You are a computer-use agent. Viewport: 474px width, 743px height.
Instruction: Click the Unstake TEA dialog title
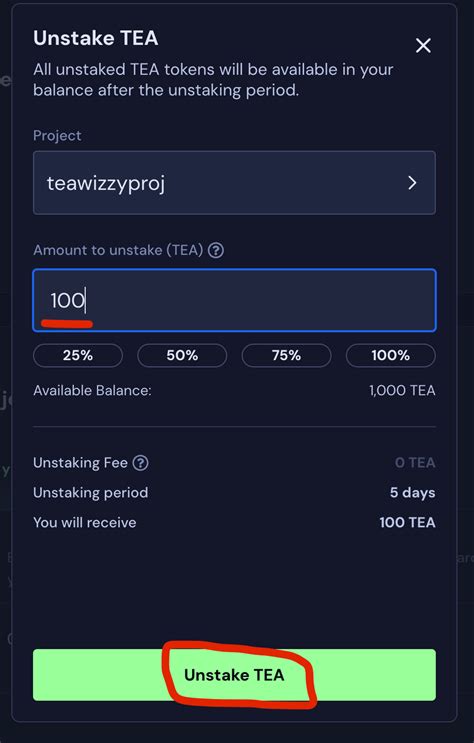96,38
